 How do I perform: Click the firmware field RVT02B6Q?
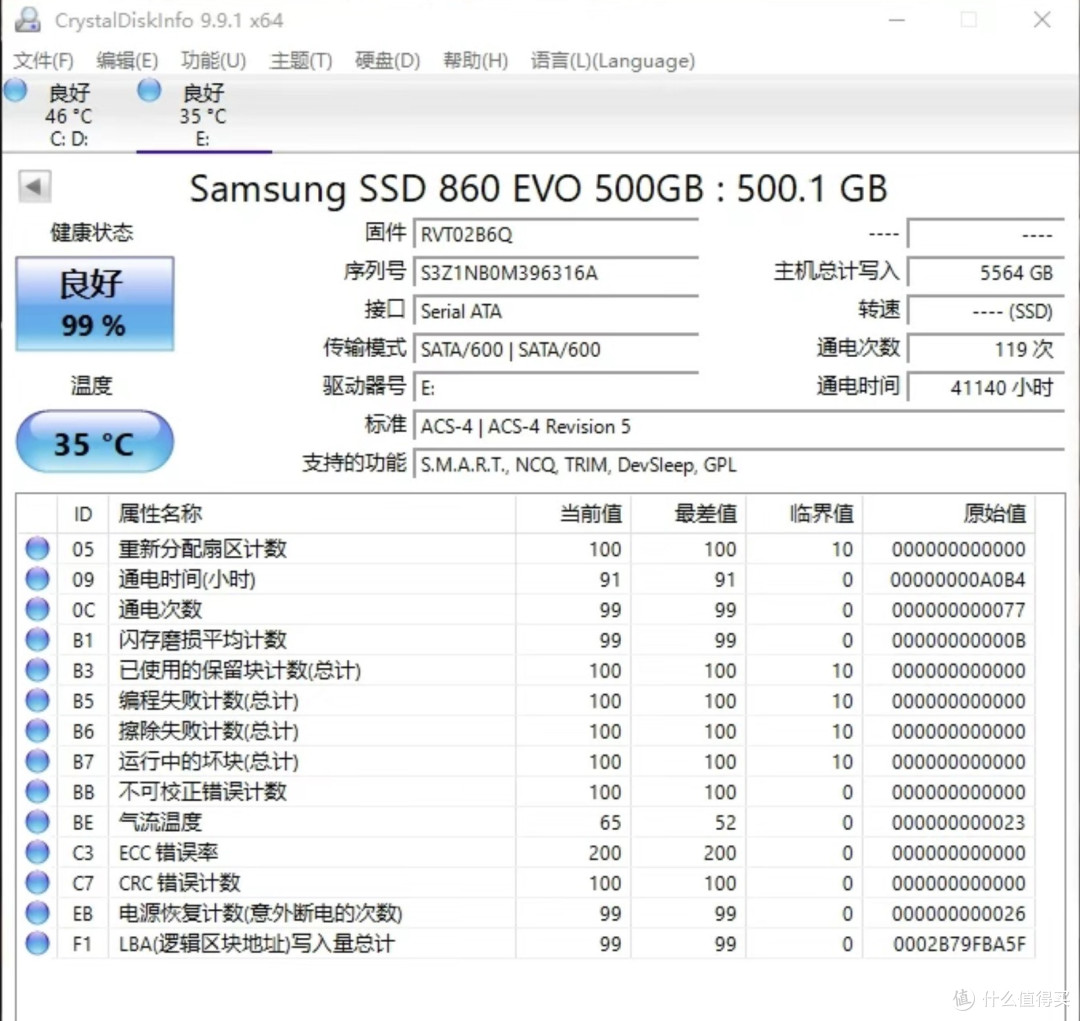point(556,234)
